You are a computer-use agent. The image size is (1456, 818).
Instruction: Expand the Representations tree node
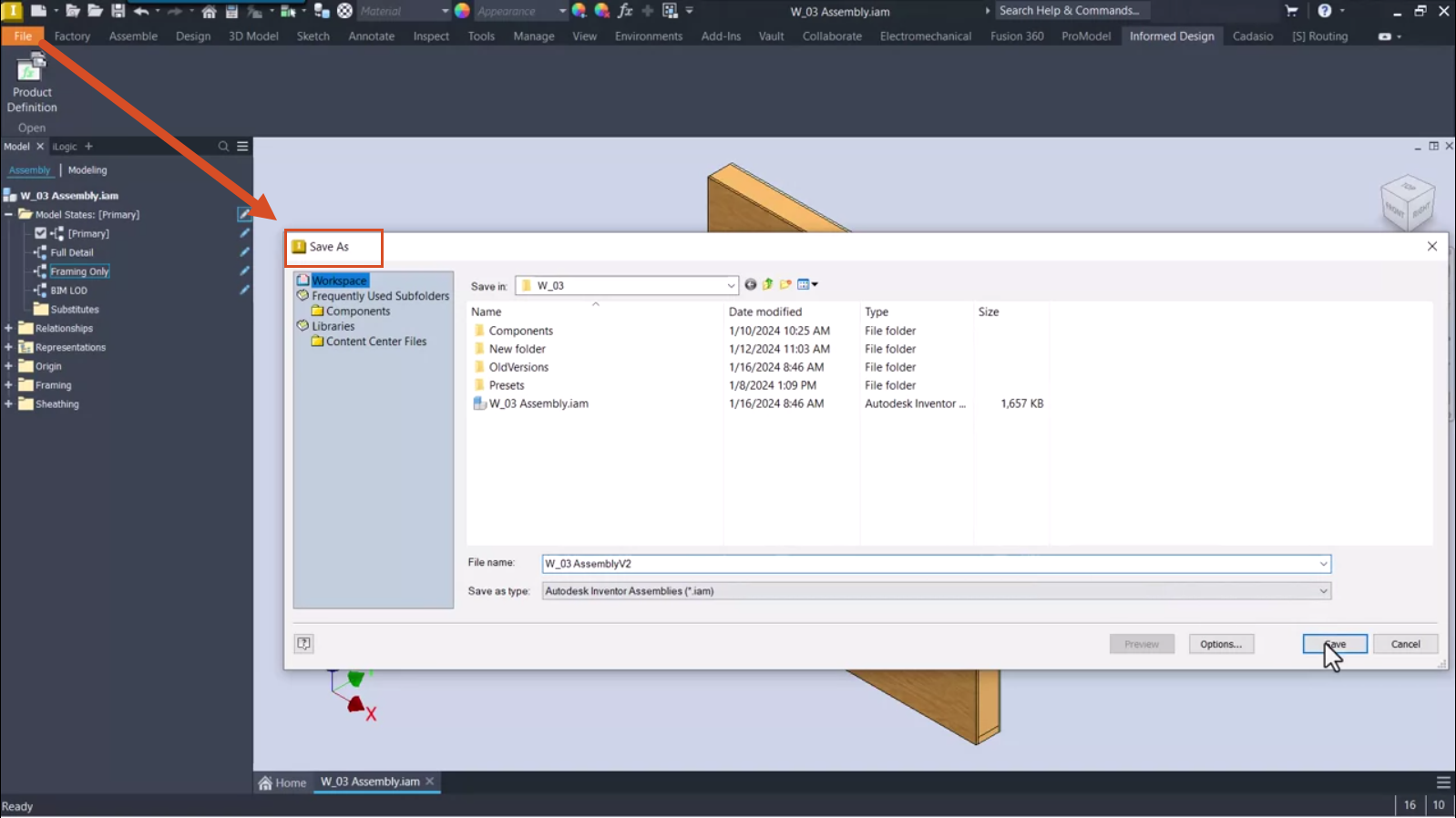tap(8, 347)
